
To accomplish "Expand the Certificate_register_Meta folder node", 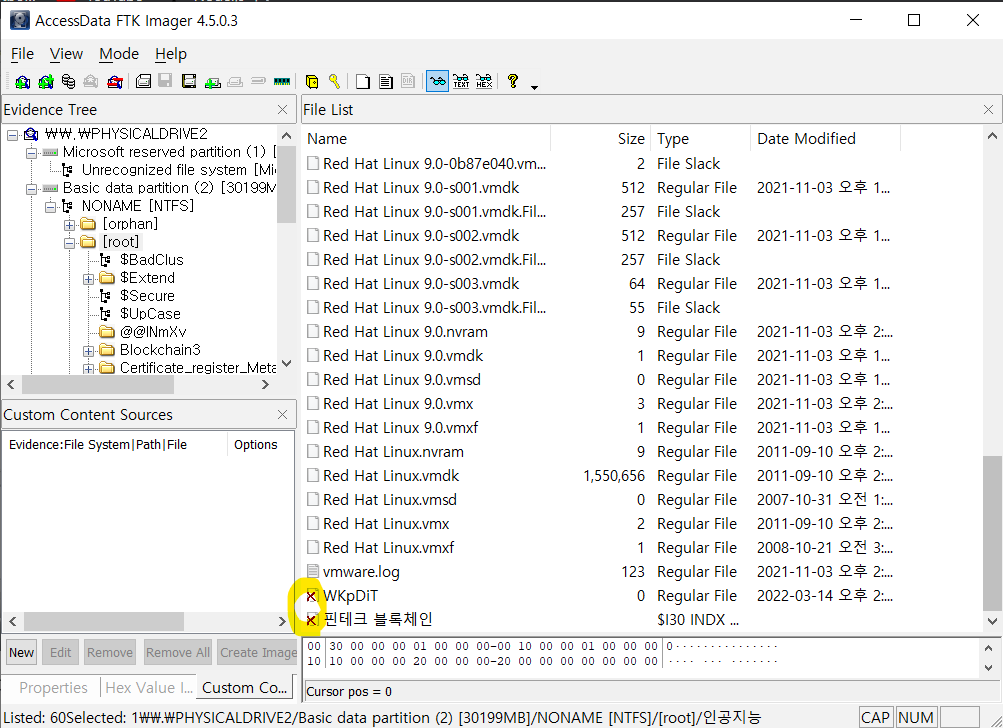I will click(89, 368).
